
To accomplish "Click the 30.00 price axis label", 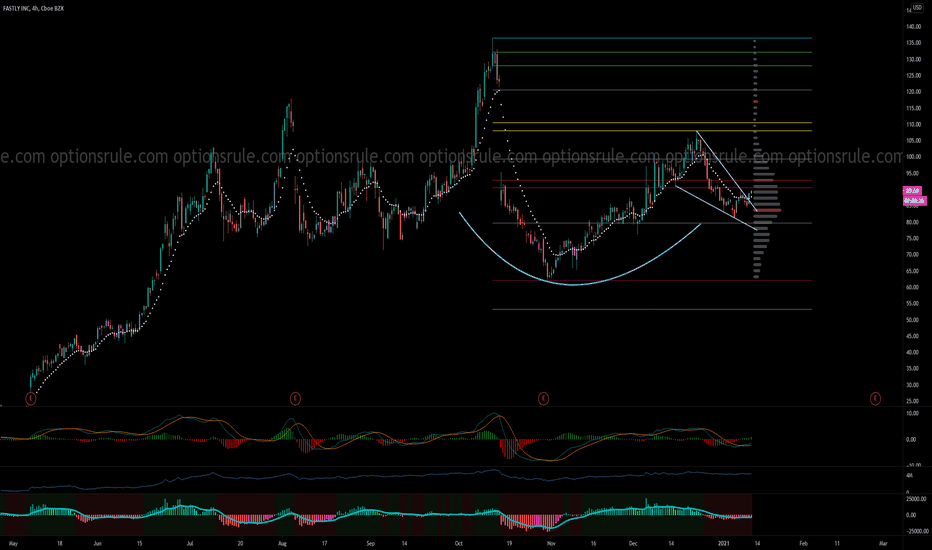I will (914, 385).
